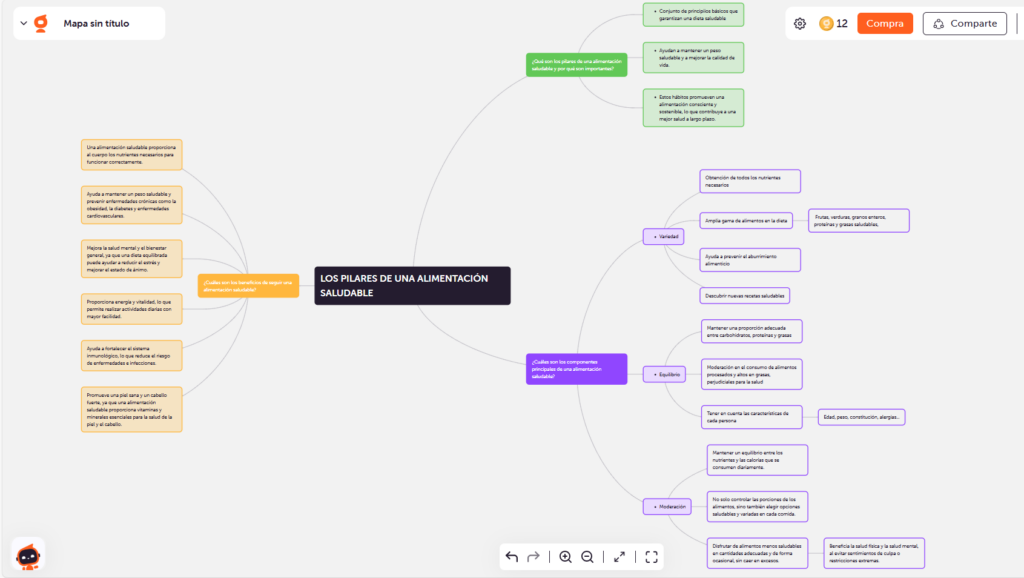The width and height of the screenshot is (1024, 578).
Task: Select the 'Variedad' branch node
Action: pyautogui.click(x=666, y=237)
